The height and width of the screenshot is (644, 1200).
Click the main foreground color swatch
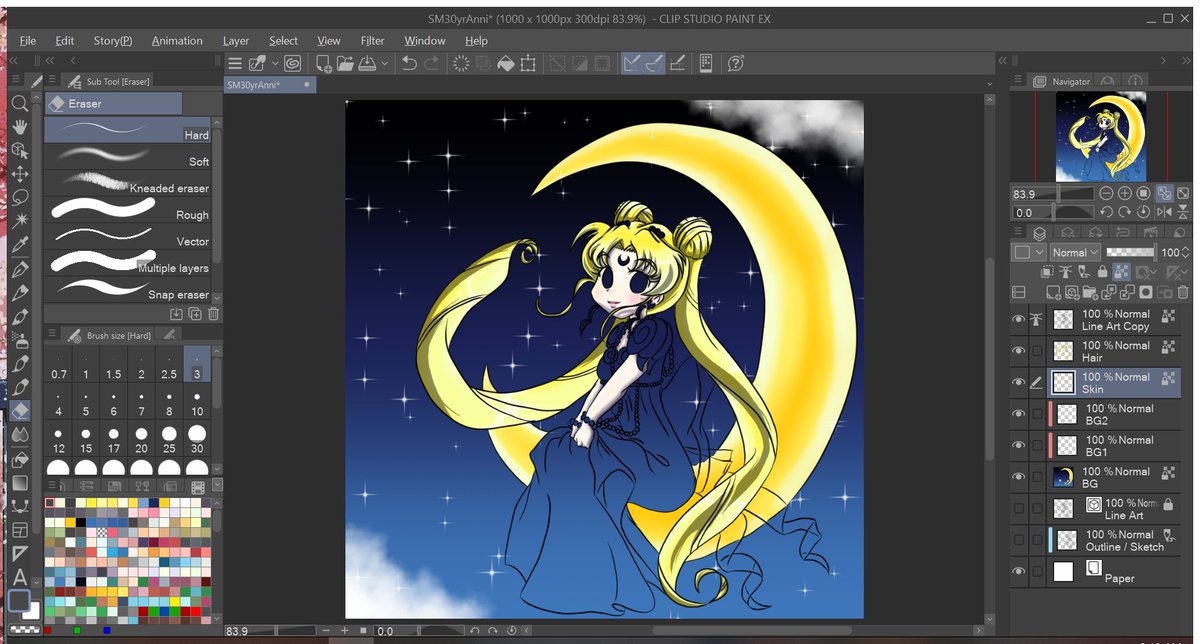pyautogui.click(x=18, y=600)
